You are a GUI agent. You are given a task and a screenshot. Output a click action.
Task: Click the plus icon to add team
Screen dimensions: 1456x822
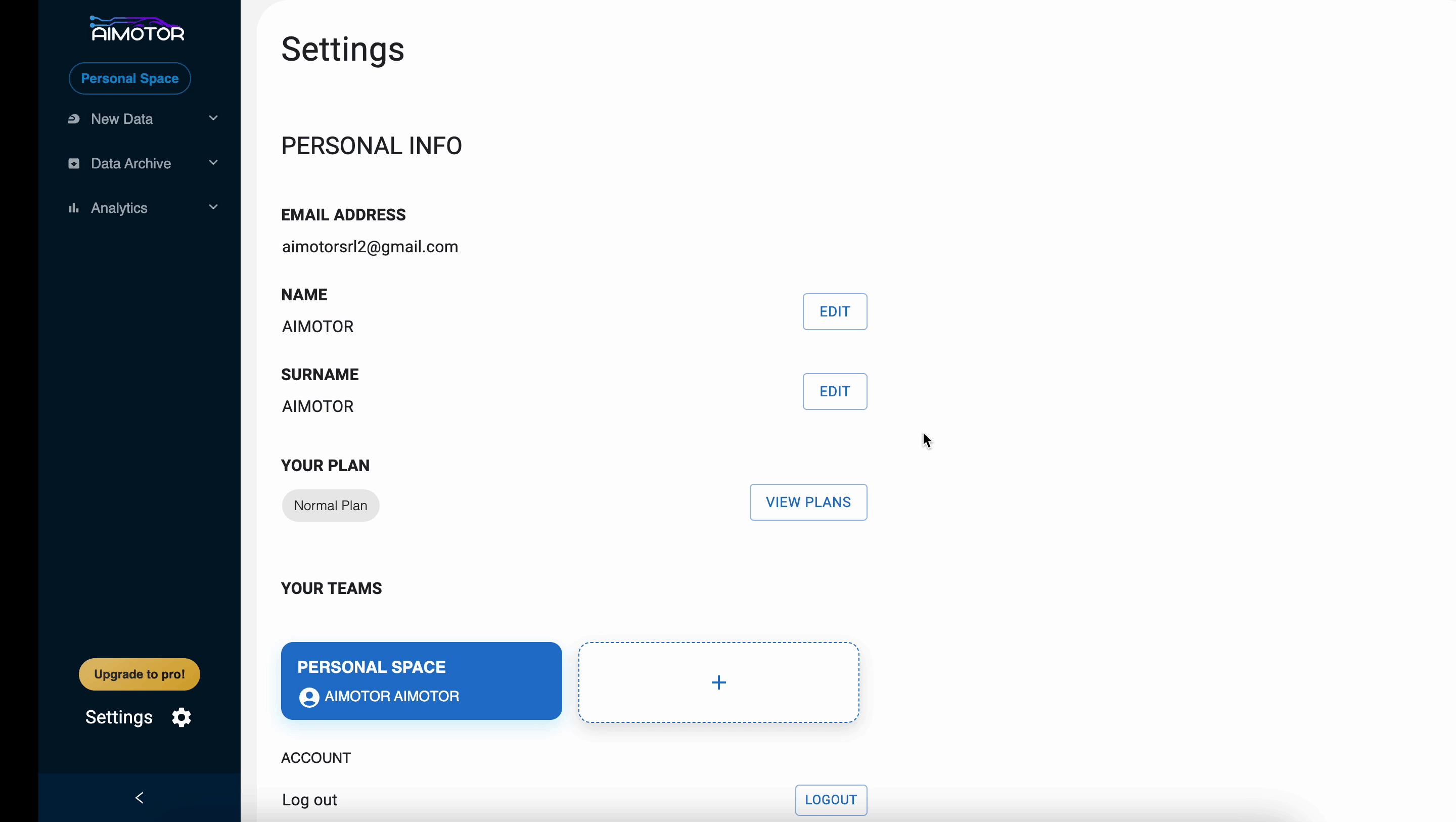tap(718, 682)
